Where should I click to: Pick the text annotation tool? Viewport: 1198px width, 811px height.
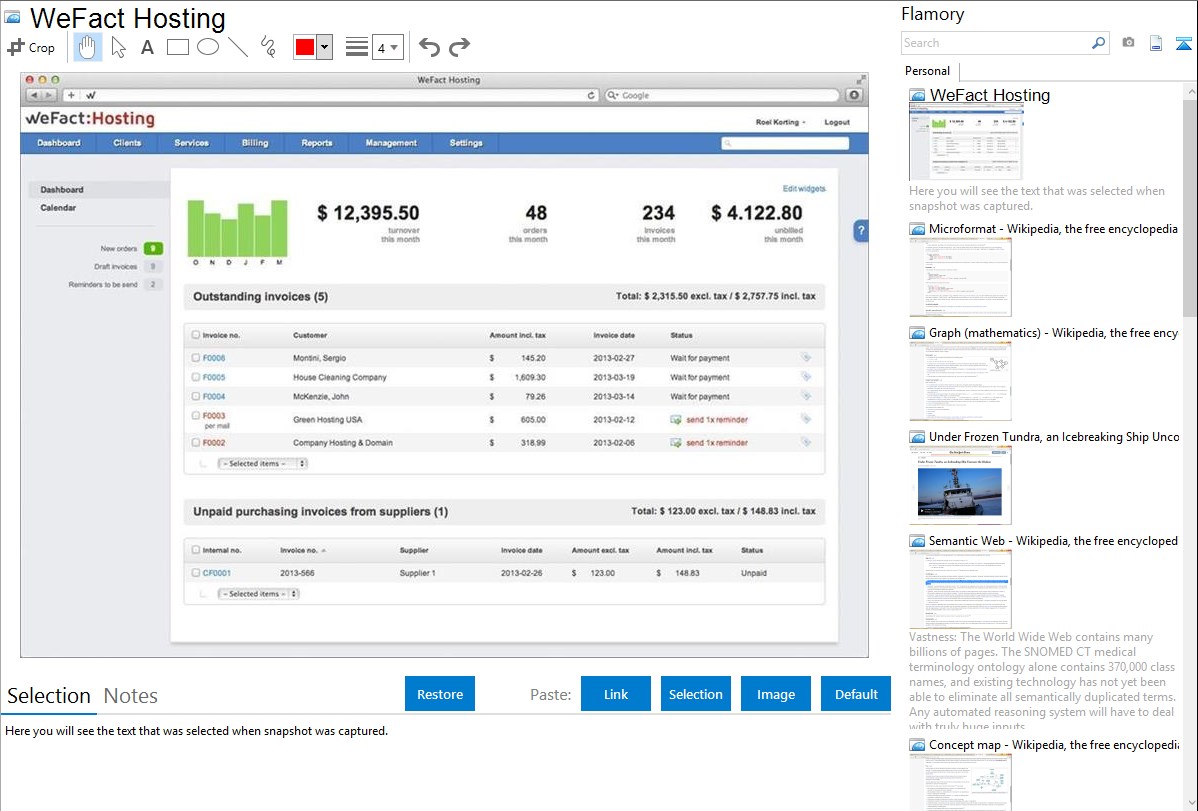[147, 47]
